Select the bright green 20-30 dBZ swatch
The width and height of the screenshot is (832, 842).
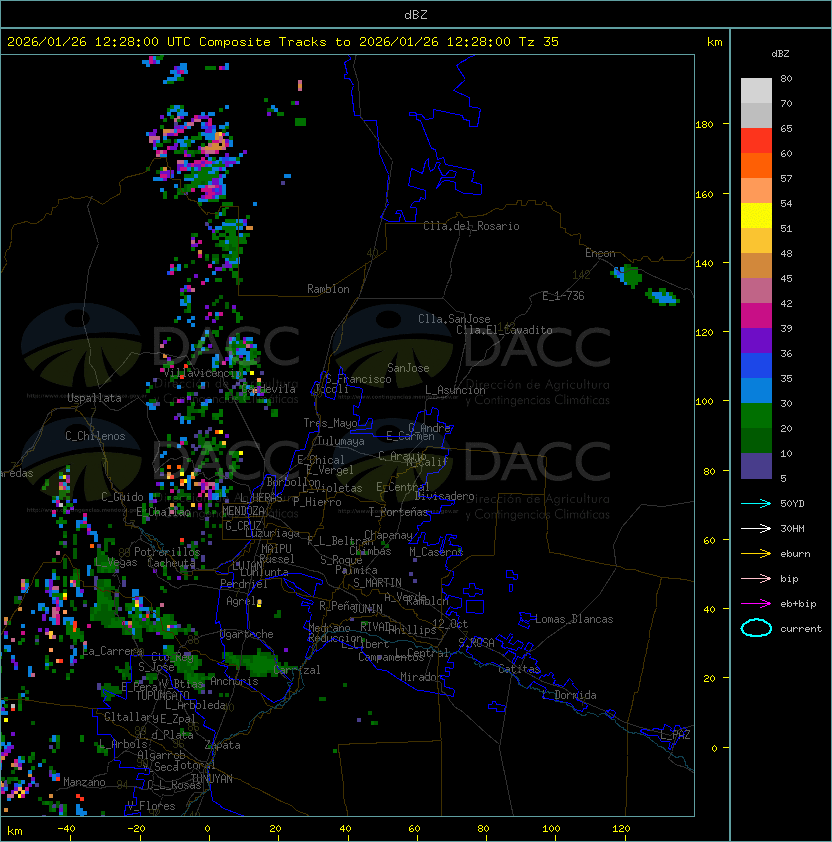click(756, 416)
